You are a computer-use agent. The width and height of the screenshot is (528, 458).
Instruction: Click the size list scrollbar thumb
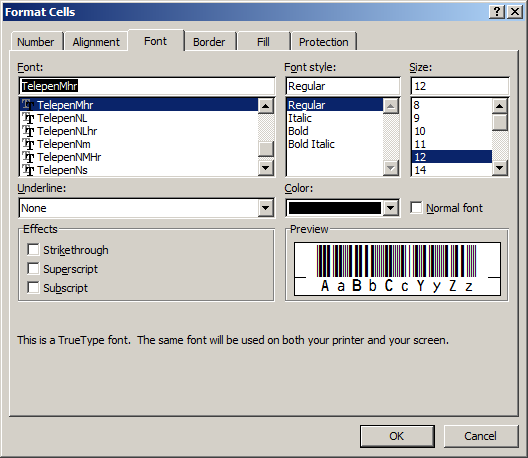coord(500,122)
